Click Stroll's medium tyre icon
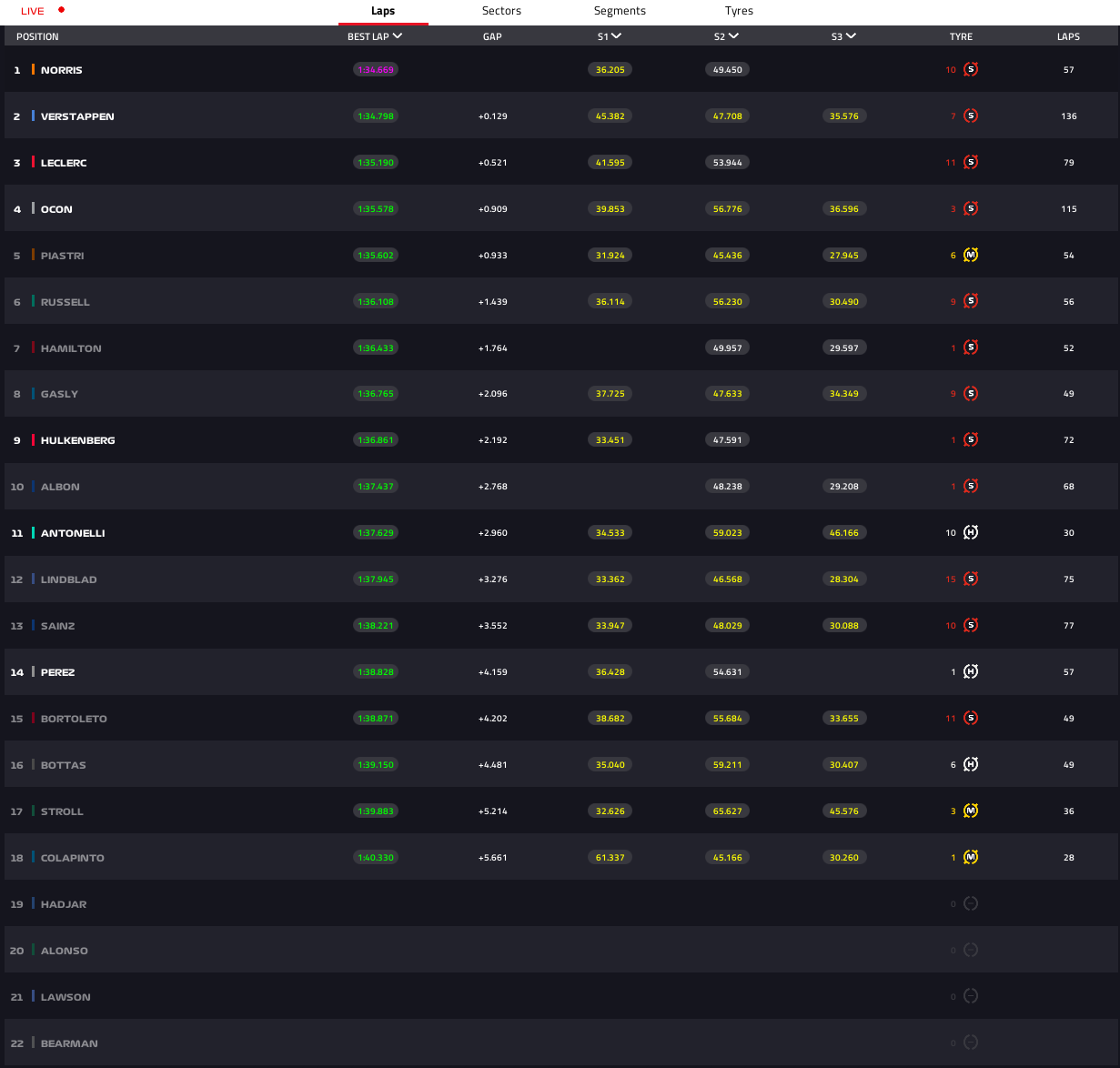This screenshot has width=1120, height=1068. coord(971,811)
